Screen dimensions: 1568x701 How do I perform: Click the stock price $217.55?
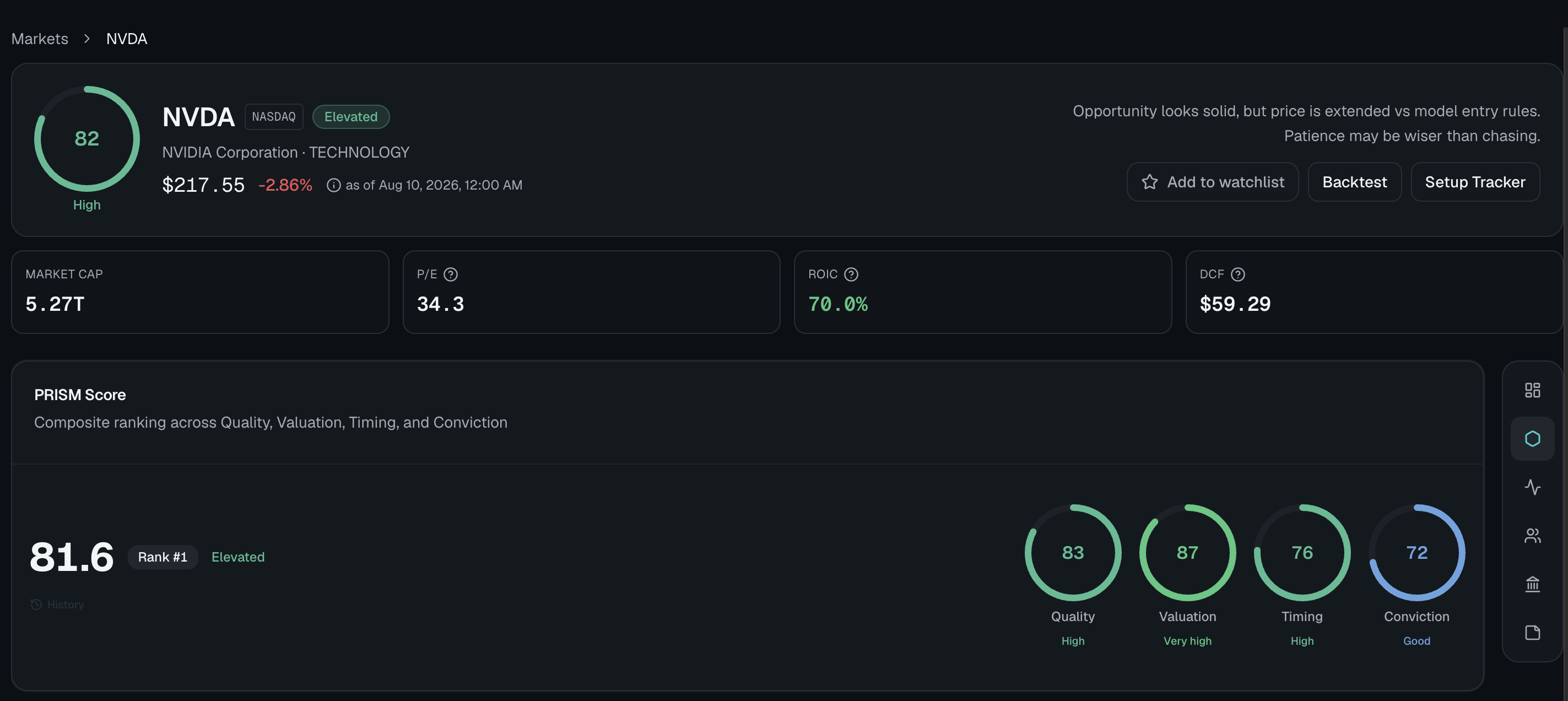(203, 185)
